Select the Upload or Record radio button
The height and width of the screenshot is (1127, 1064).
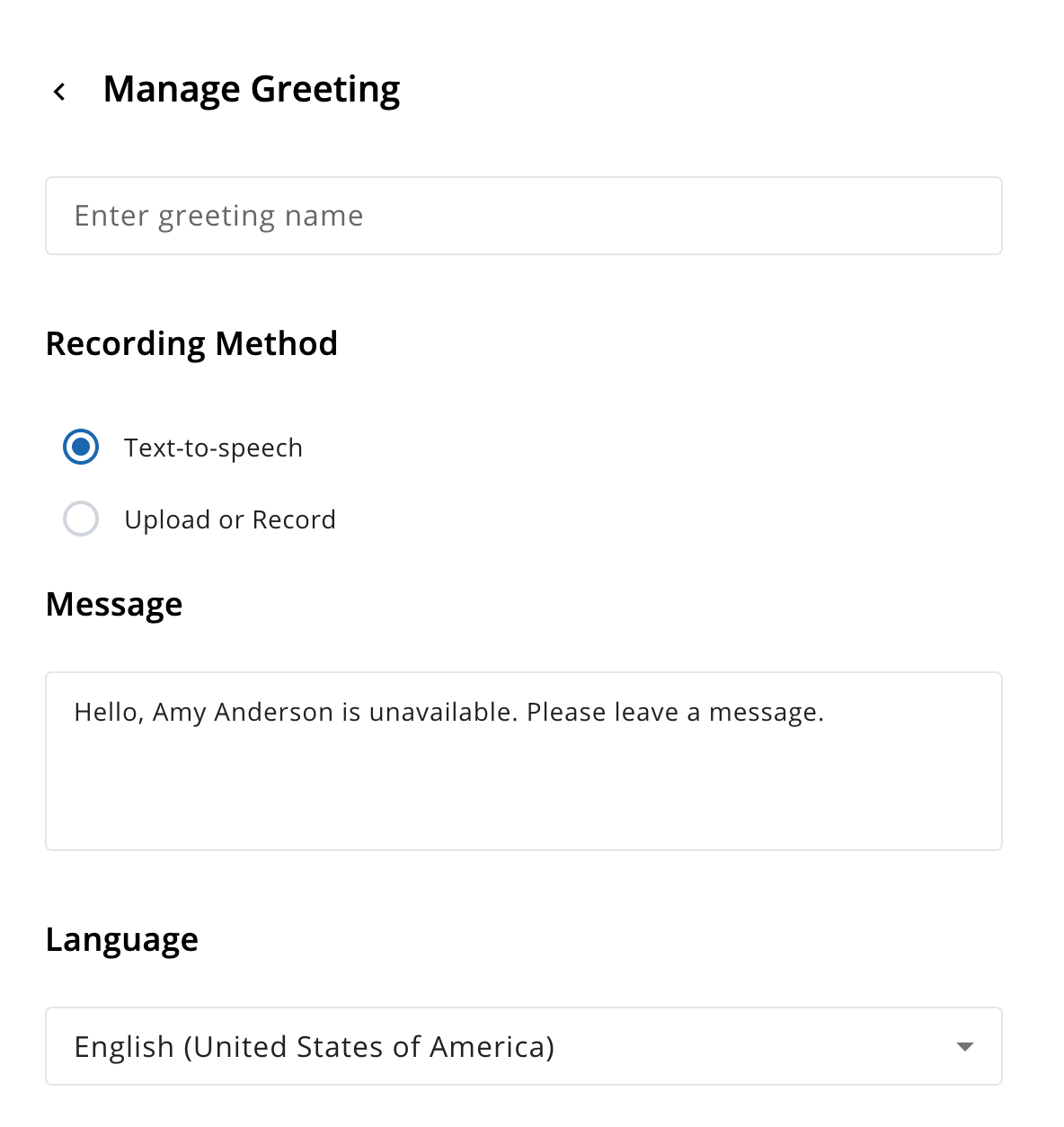coord(81,519)
